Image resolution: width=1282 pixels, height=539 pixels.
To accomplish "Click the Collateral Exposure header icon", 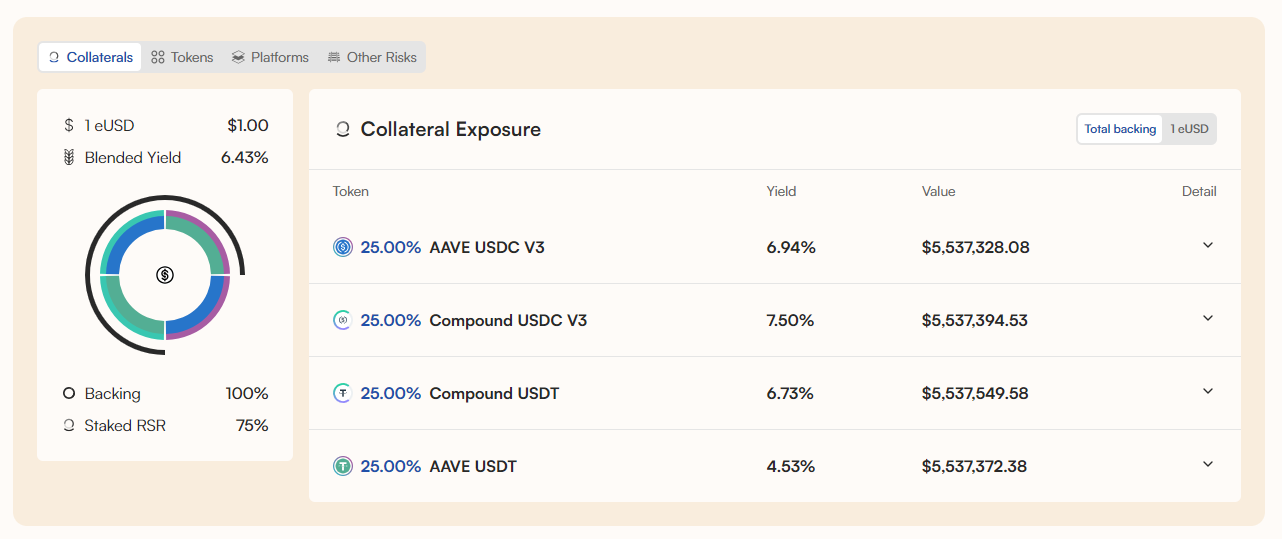I will click(343, 129).
